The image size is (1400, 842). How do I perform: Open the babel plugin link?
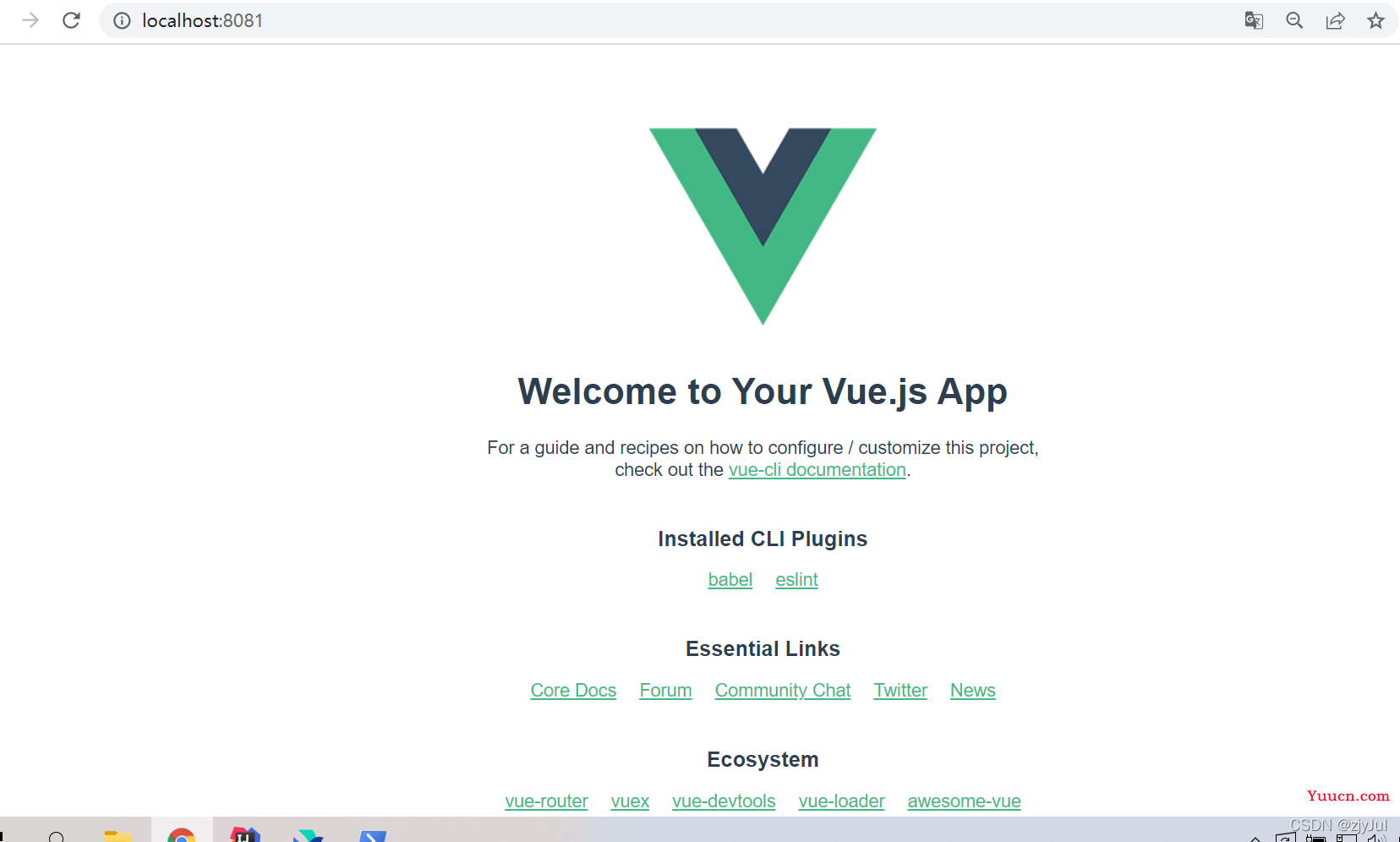(x=730, y=580)
